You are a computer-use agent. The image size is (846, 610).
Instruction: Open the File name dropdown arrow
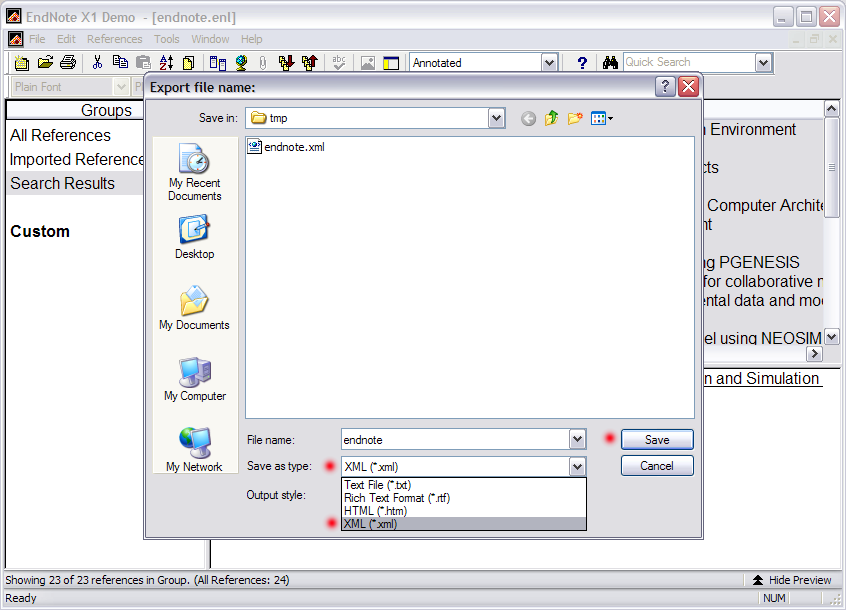coord(577,439)
